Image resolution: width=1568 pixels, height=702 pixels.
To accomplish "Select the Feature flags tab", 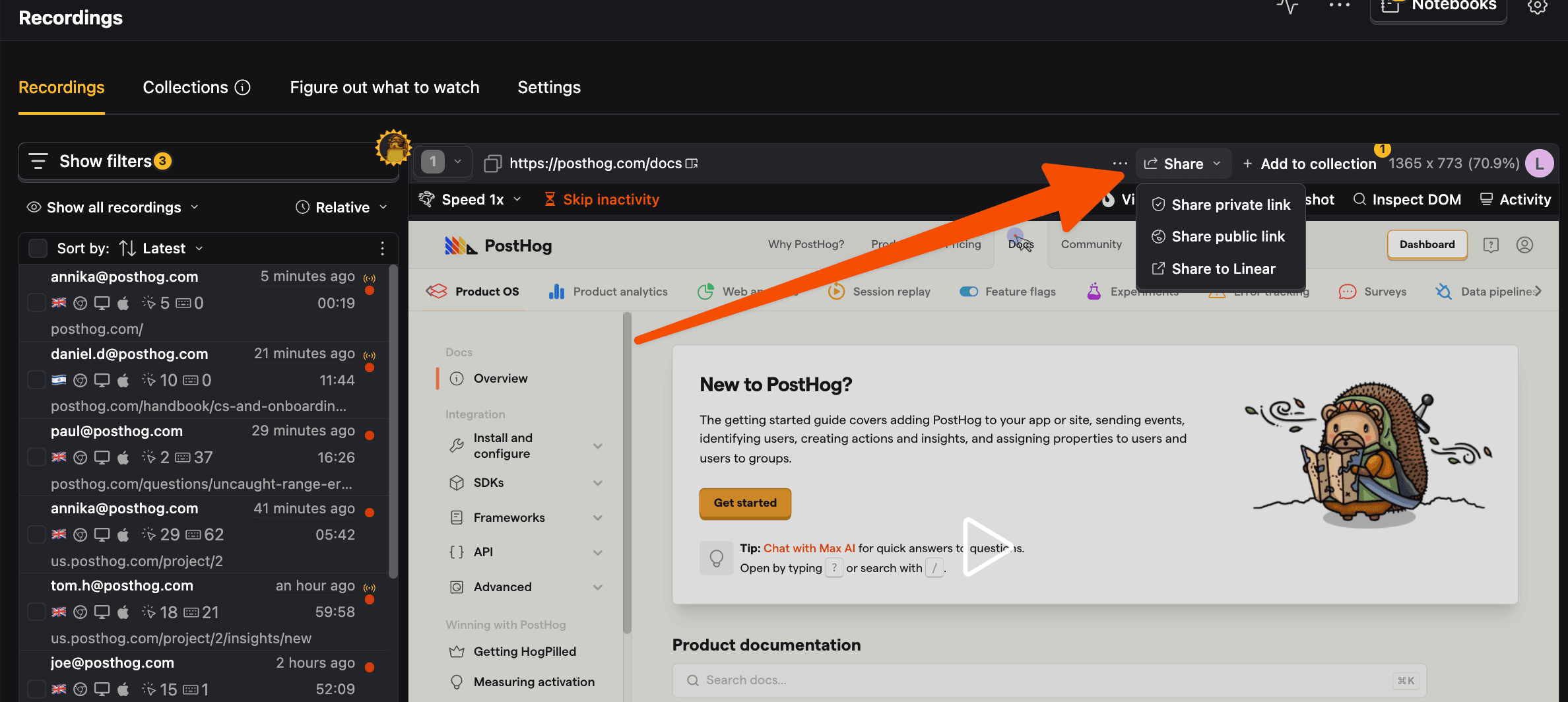I will click(1008, 291).
